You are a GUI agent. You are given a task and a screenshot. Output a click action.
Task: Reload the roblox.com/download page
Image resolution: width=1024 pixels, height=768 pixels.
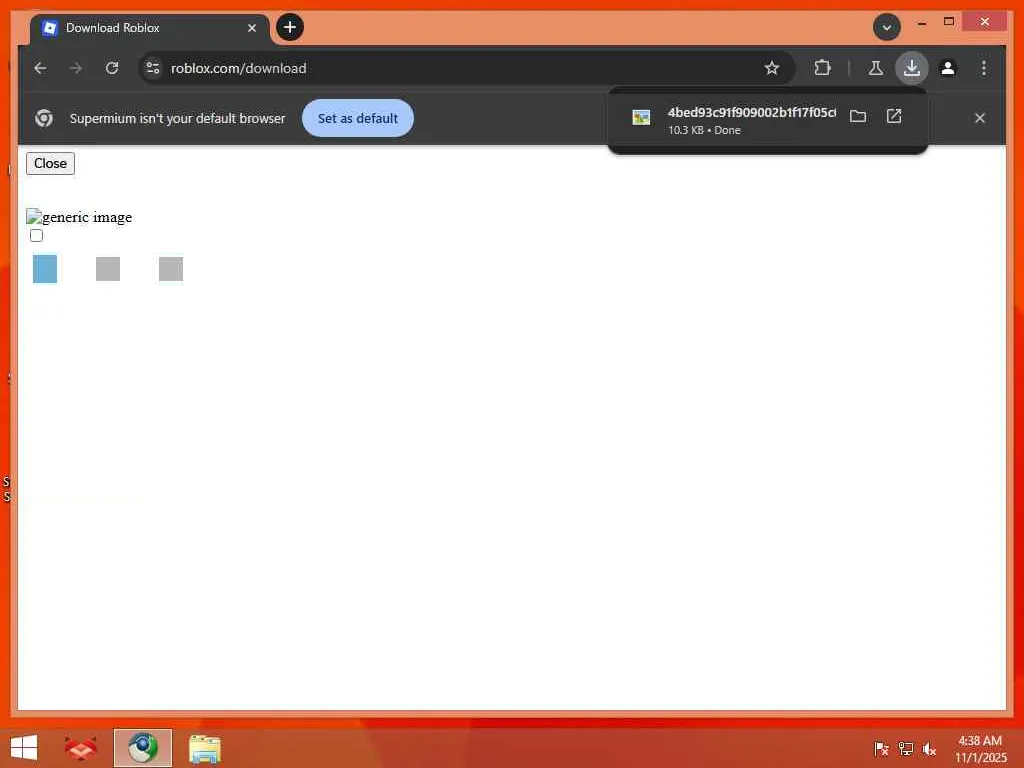tap(112, 68)
